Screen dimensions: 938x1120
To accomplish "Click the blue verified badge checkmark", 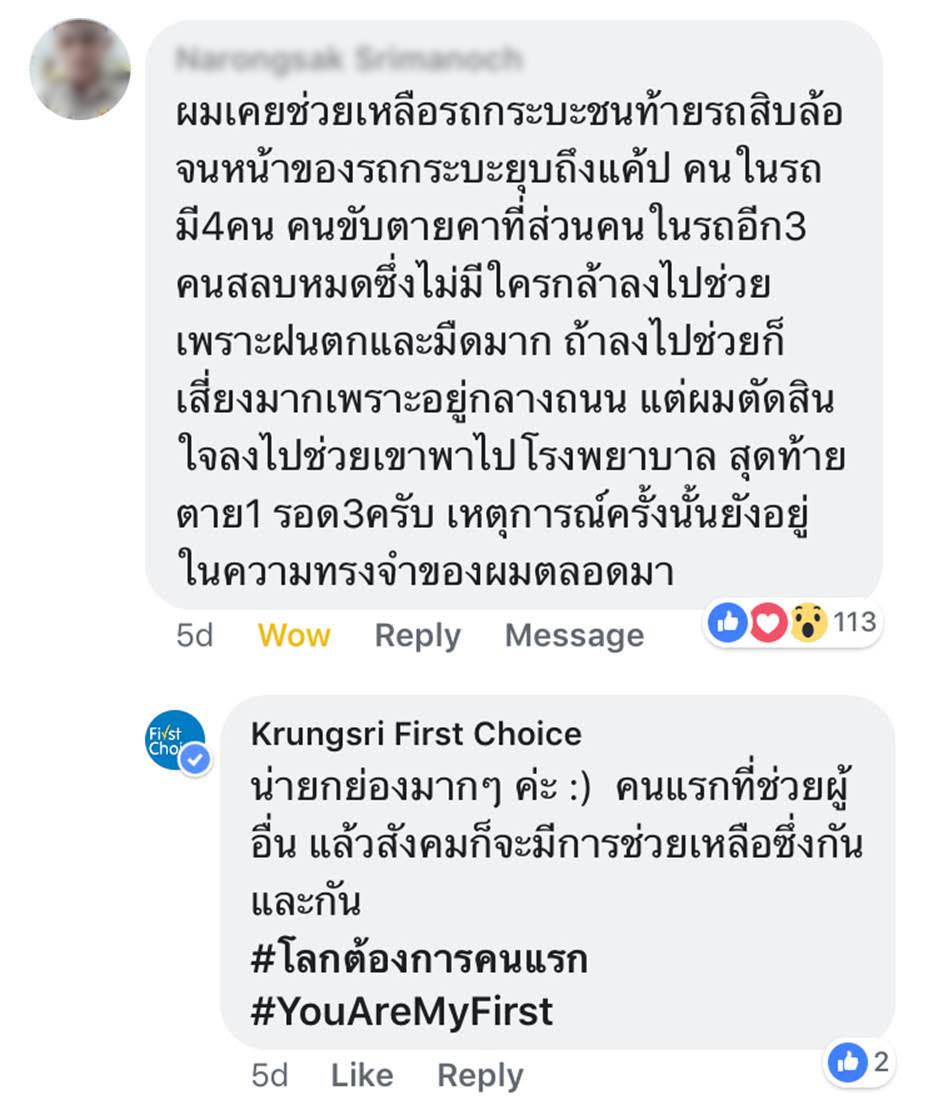I will coord(195,759).
